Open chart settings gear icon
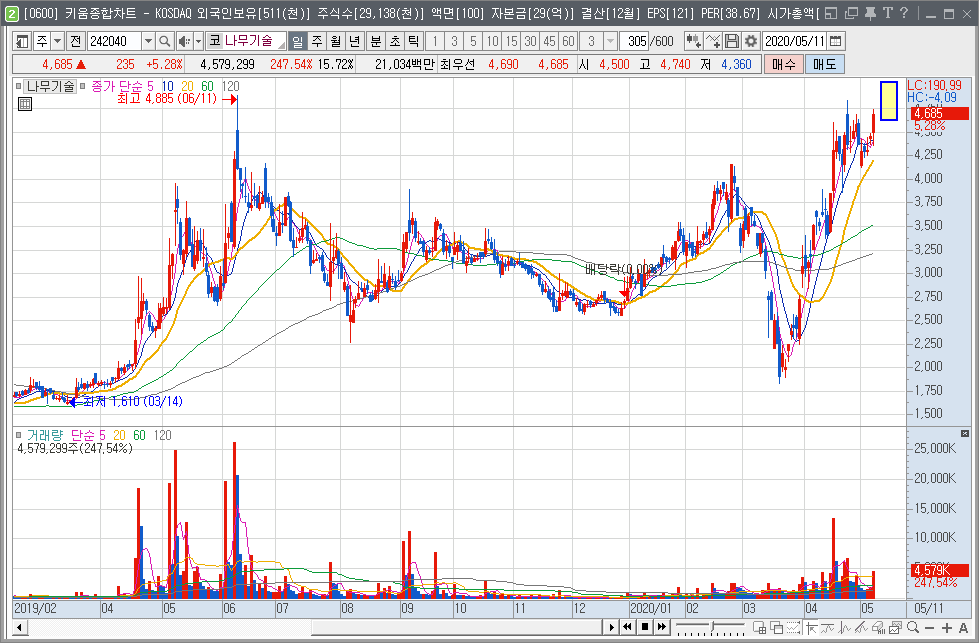This screenshot has width=979, height=643. click(x=751, y=41)
